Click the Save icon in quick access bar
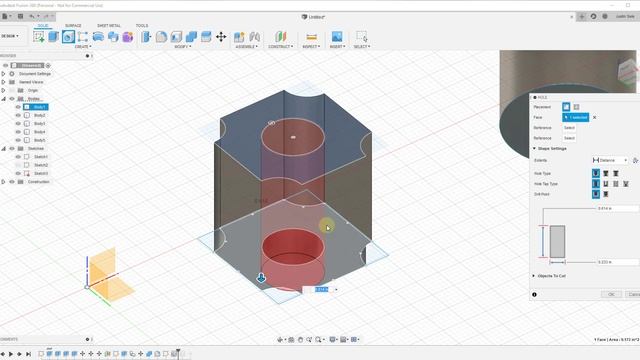This screenshot has width=640, height=360. point(20,16)
